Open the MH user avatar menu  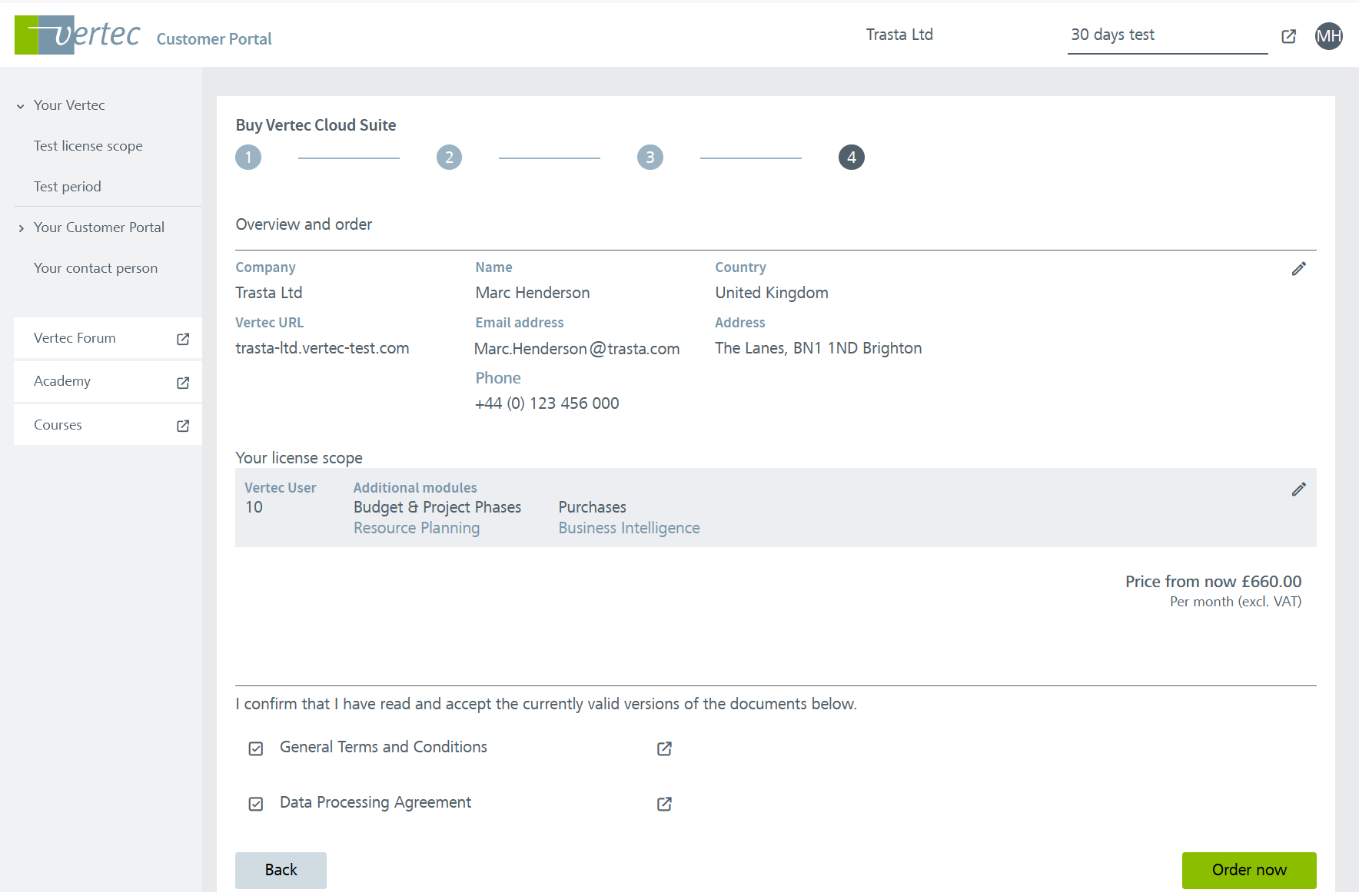(x=1328, y=36)
